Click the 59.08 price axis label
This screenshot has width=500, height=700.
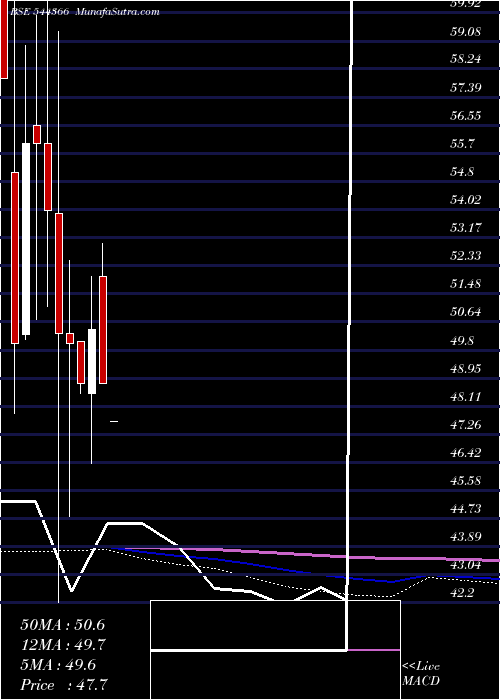(x=466, y=32)
